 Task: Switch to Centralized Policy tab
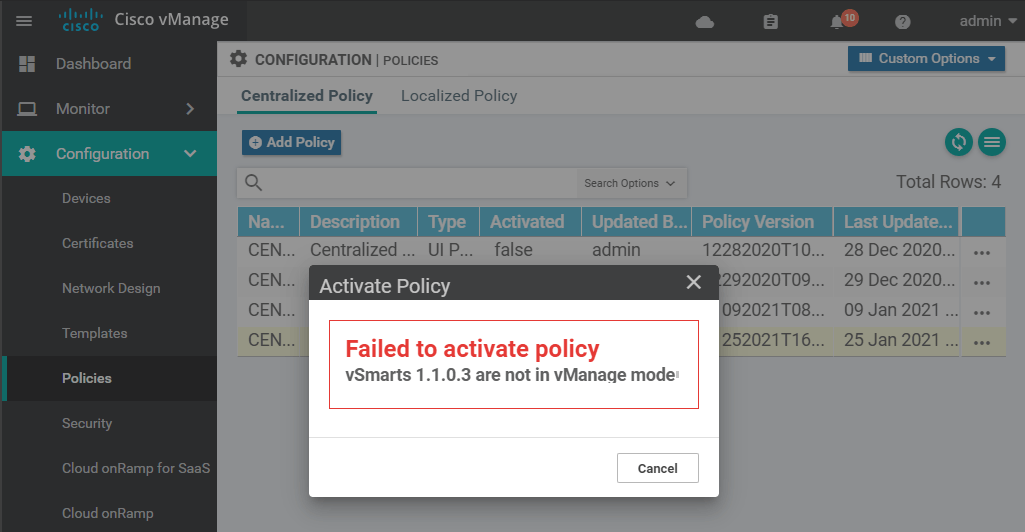(x=307, y=95)
